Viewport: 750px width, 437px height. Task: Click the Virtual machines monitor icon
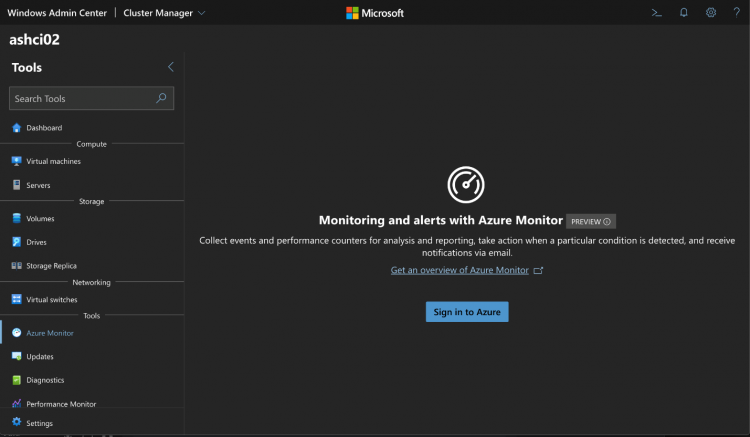16,161
